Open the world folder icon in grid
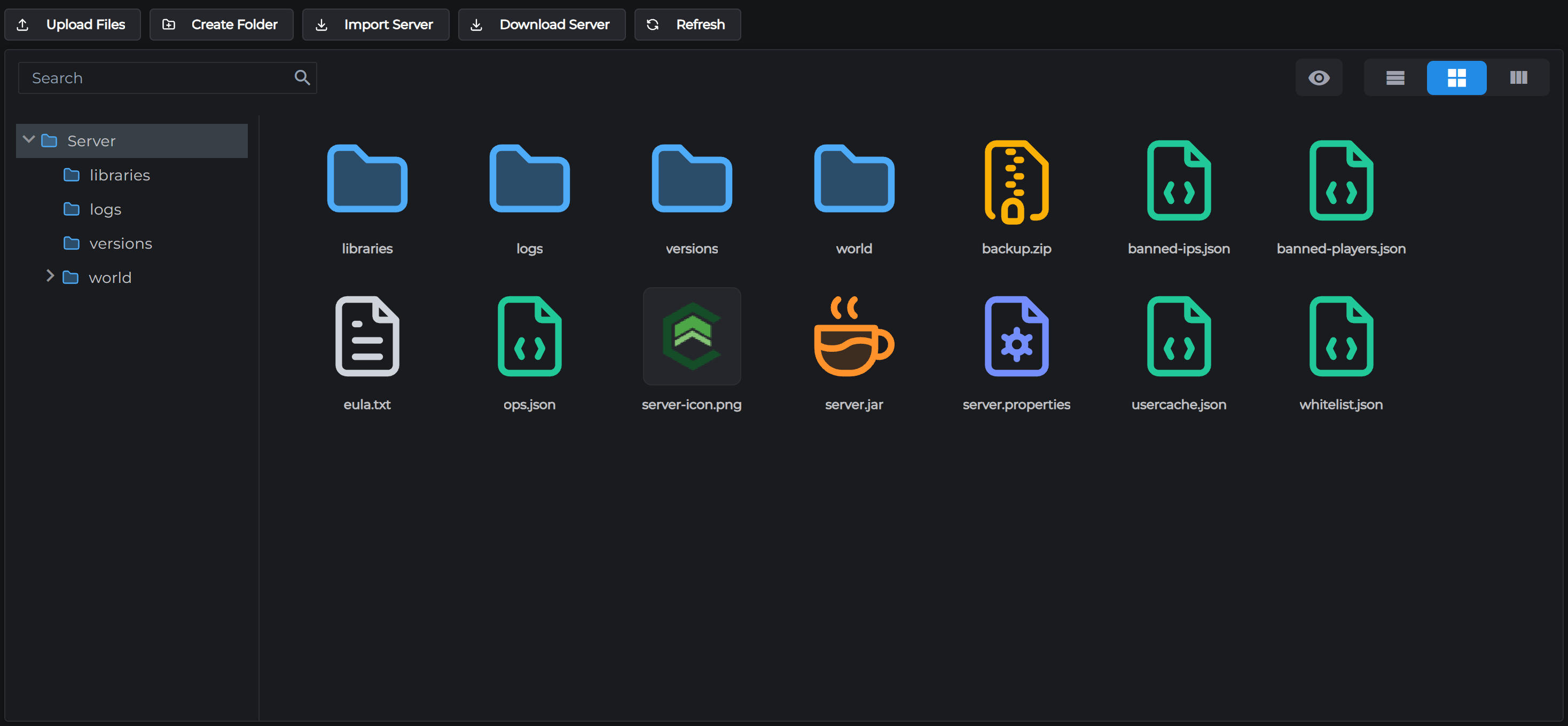Screen dimensions: 1568x726 point(854,178)
